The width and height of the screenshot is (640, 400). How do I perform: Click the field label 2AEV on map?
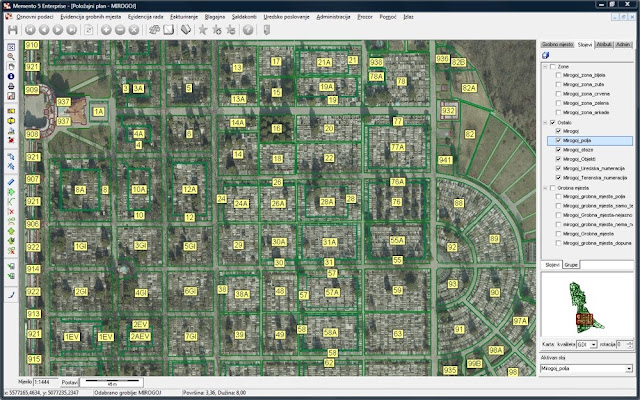click(140, 337)
